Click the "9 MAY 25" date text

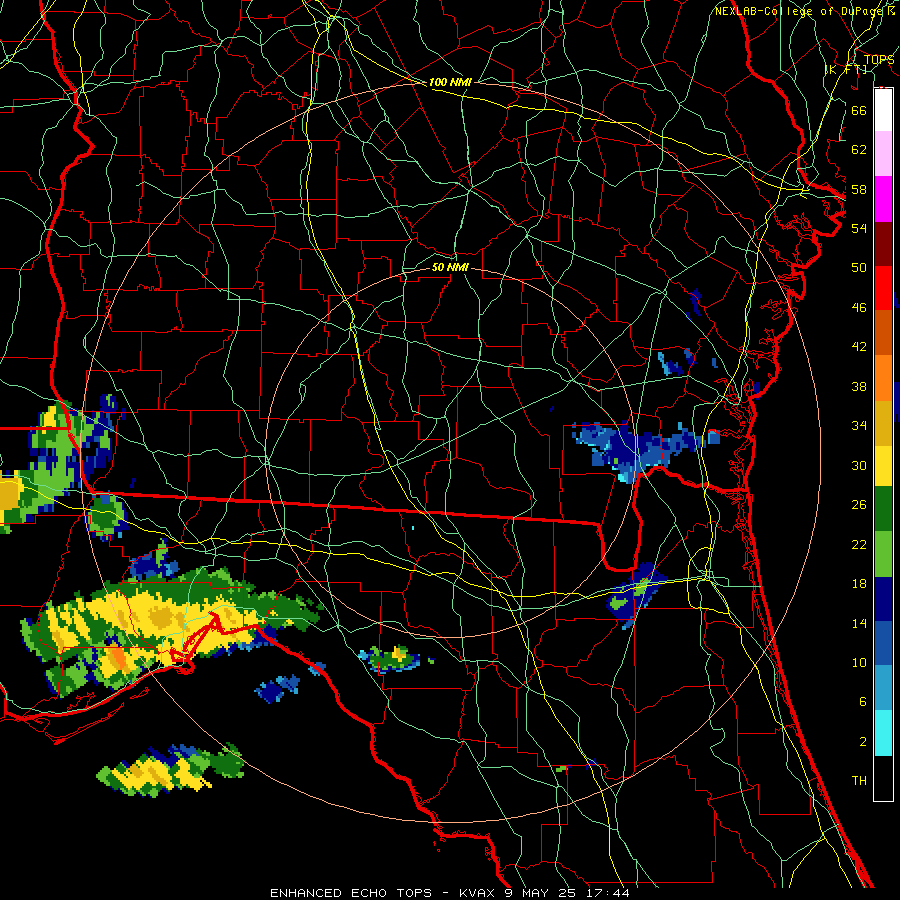[x=541, y=893]
